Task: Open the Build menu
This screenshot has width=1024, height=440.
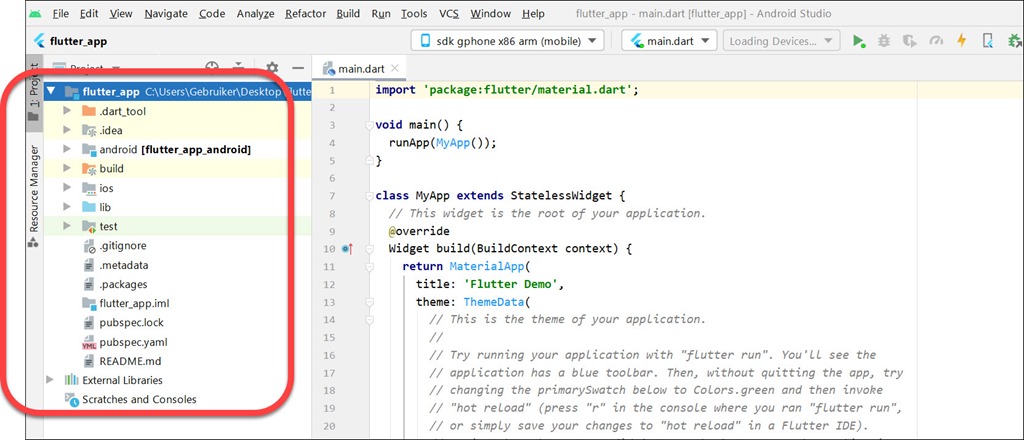Action: click(348, 14)
